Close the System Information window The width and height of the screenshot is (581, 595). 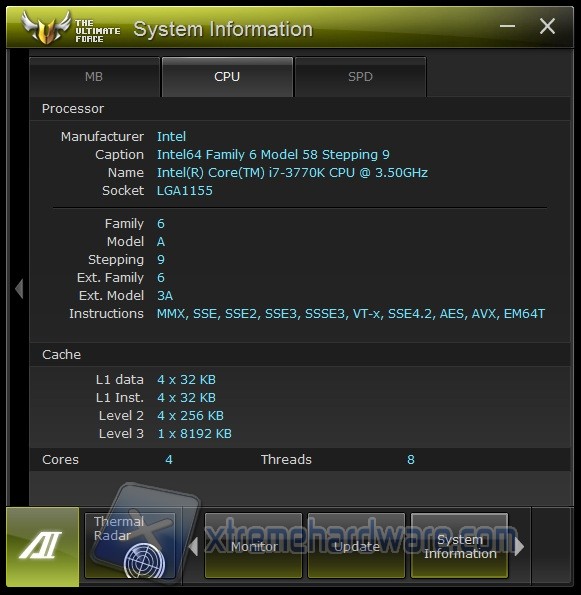(x=547, y=26)
